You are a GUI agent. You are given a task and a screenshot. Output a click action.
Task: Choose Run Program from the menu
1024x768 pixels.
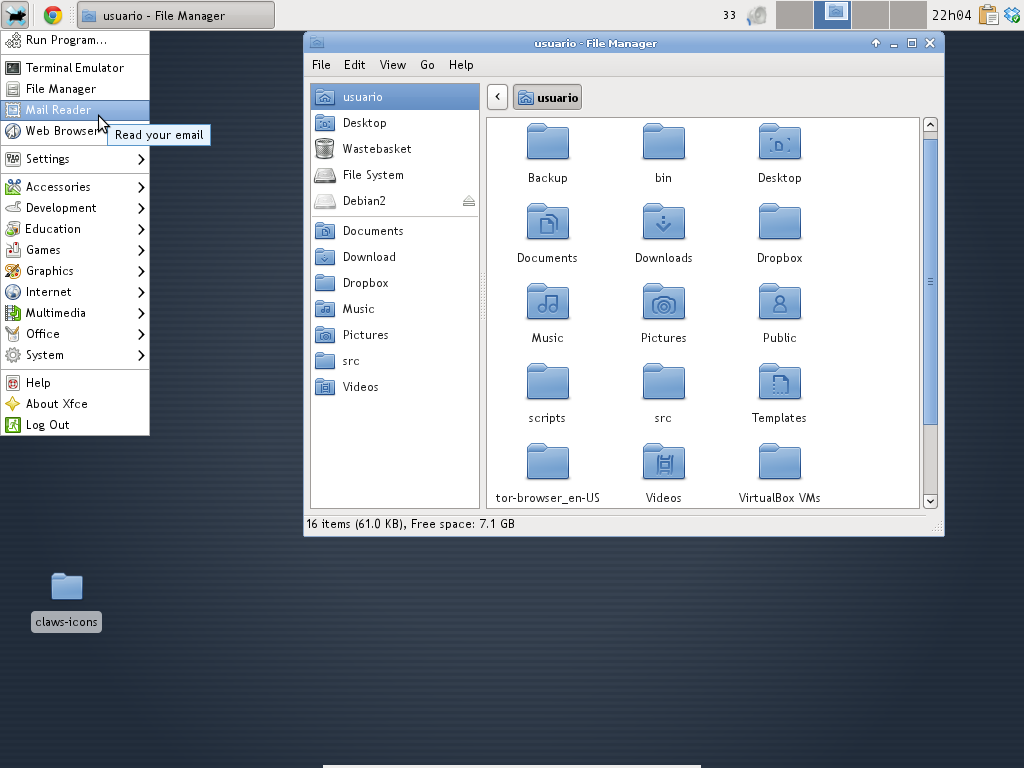pos(75,40)
